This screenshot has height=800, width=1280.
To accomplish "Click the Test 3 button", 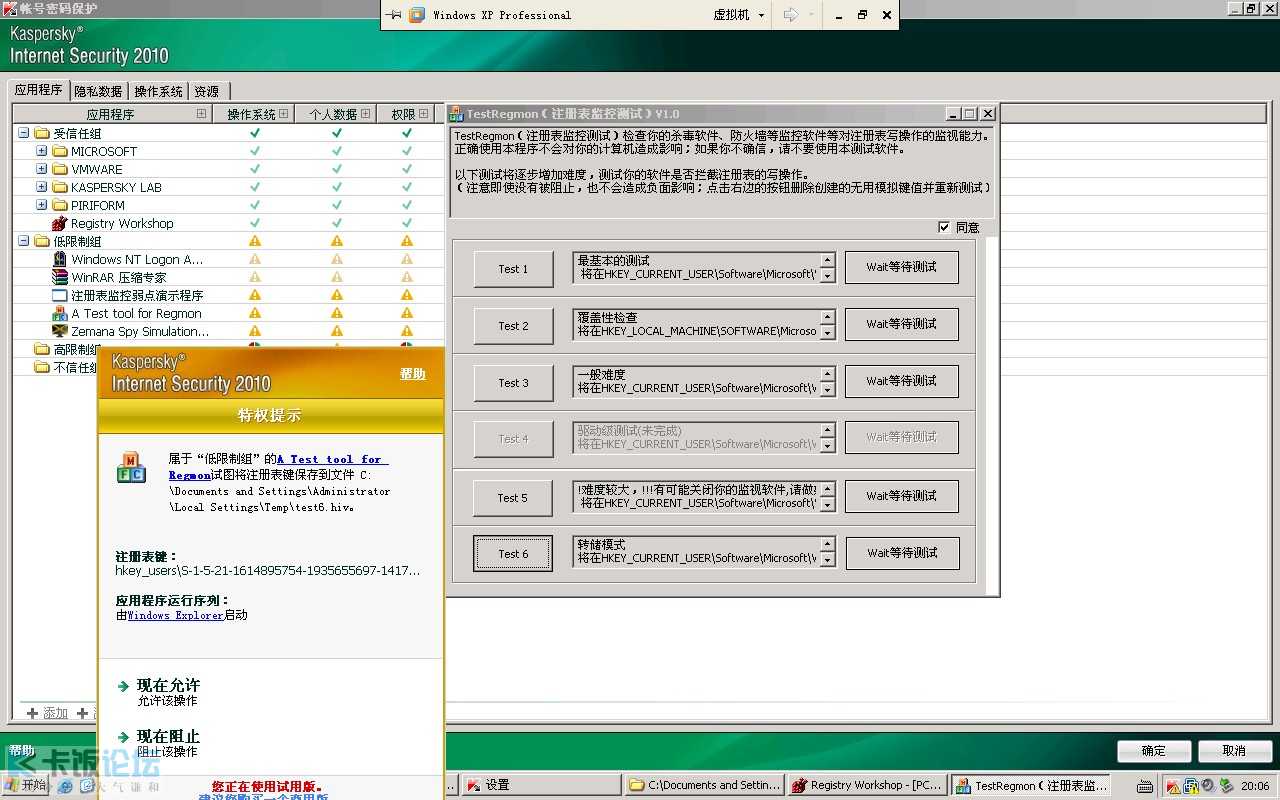I will [x=513, y=383].
